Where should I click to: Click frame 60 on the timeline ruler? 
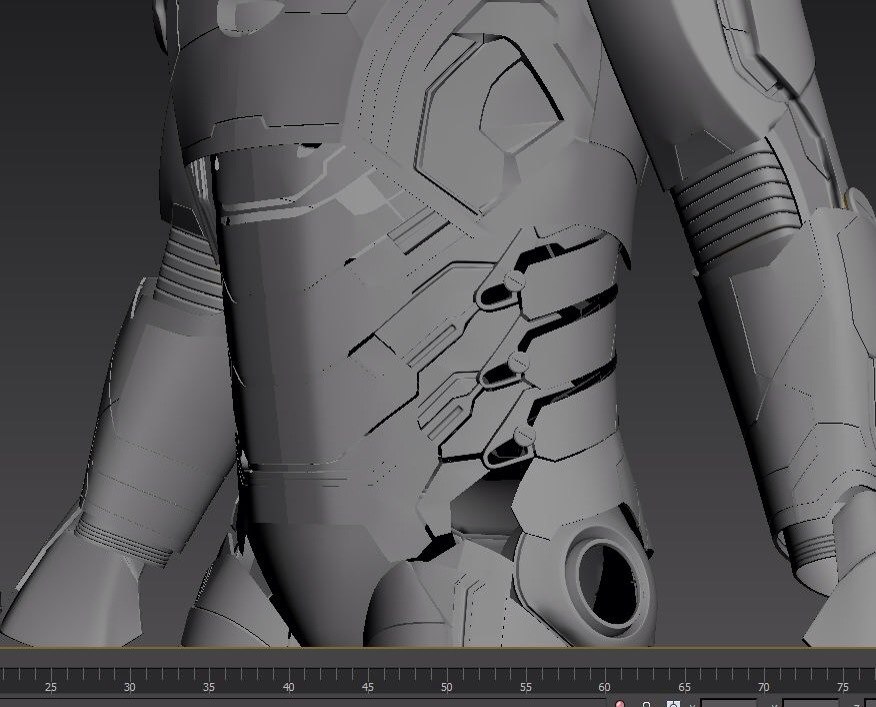click(605, 687)
